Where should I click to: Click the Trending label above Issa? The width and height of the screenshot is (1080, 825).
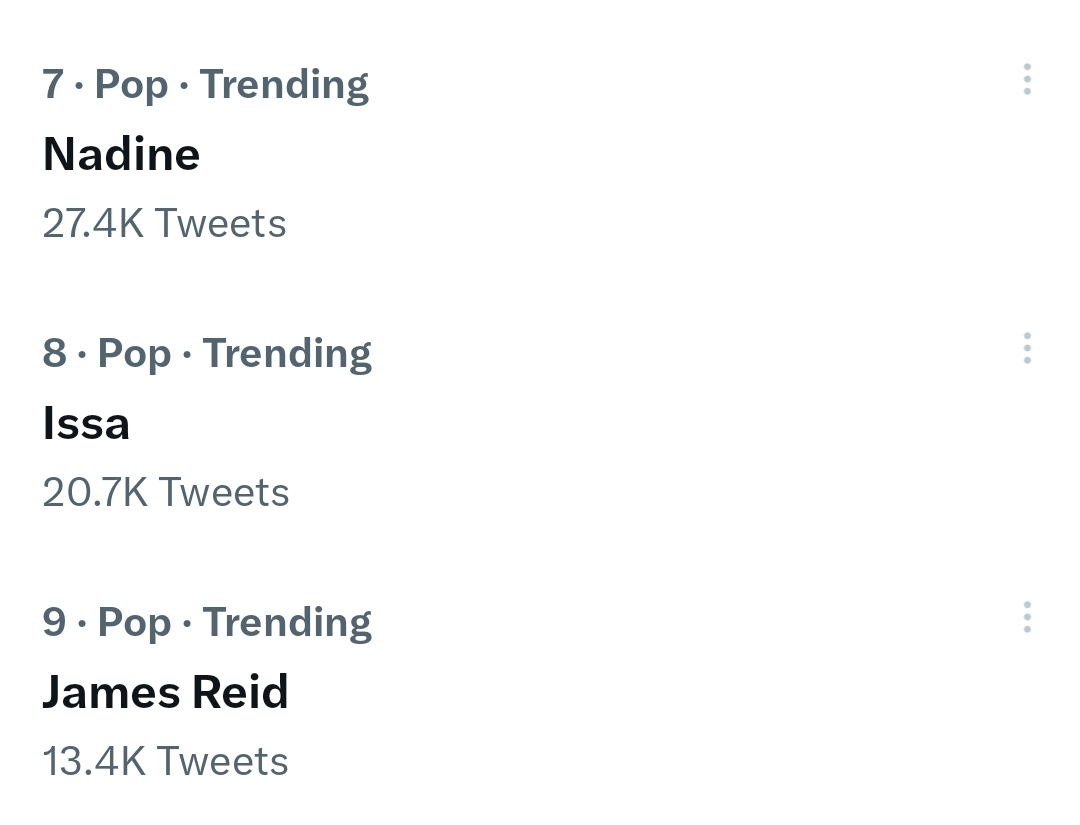pyautogui.click(x=287, y=354)
